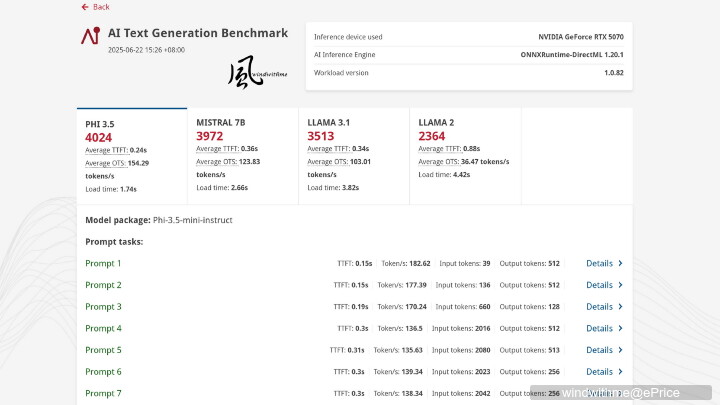Click the LLAMA 2 score 2364
The height and width of the screenshot is (405, 720).
point(432,136)
